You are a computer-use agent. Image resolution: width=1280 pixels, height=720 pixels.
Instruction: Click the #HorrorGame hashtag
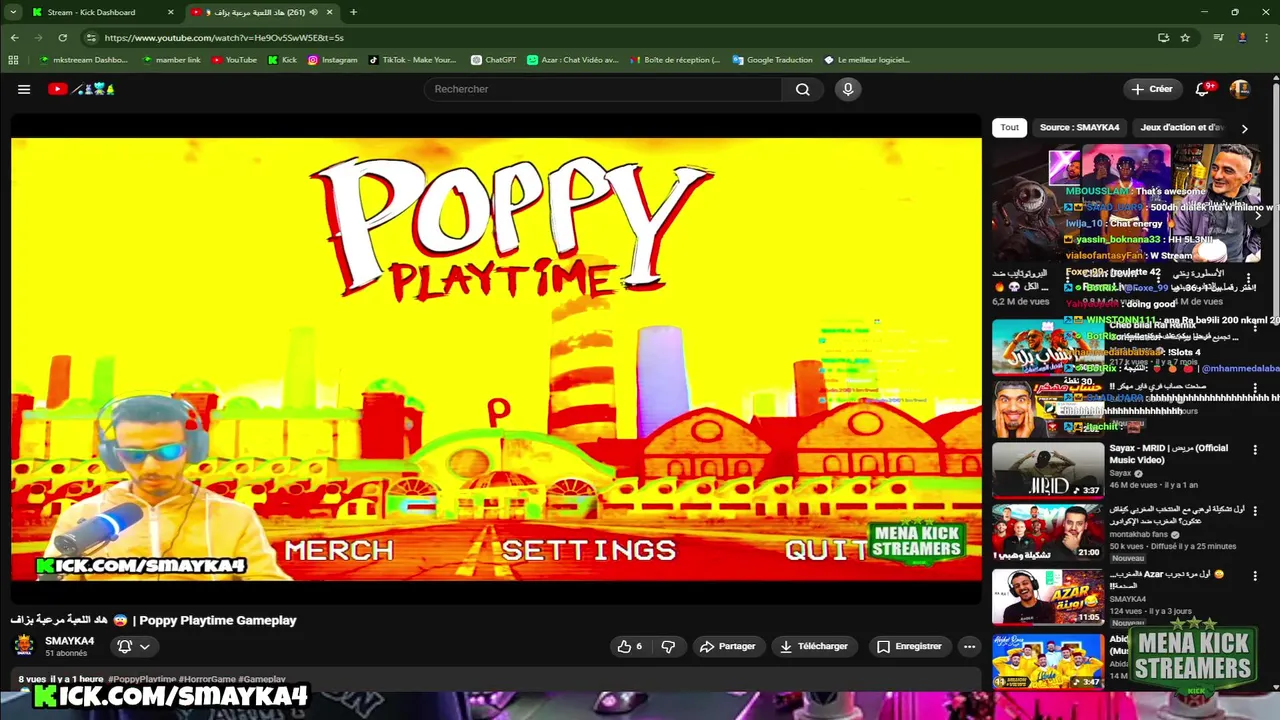[207, 679]
